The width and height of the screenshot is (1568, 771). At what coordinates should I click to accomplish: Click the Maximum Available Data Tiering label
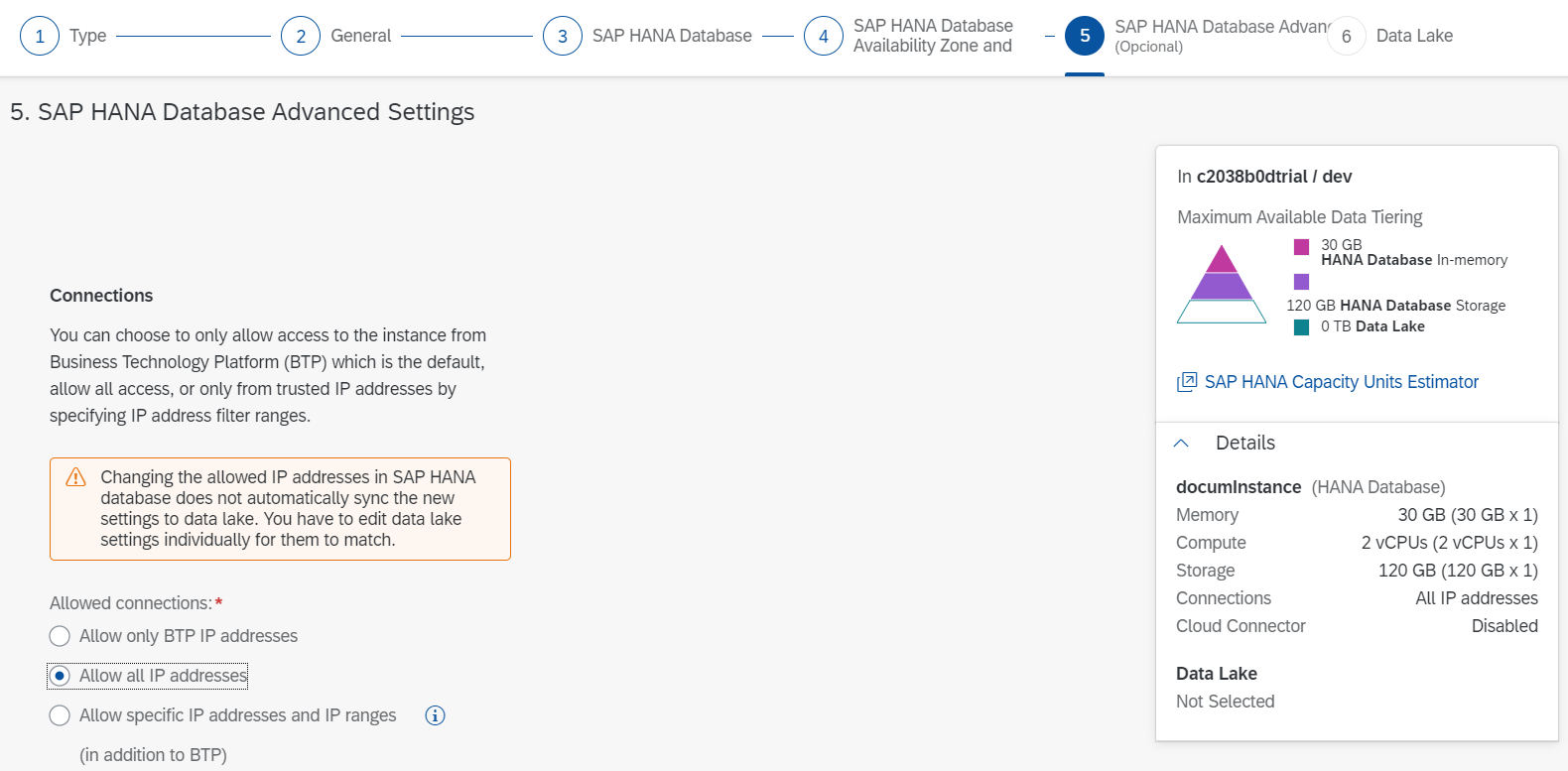[x=1300, y=217]
